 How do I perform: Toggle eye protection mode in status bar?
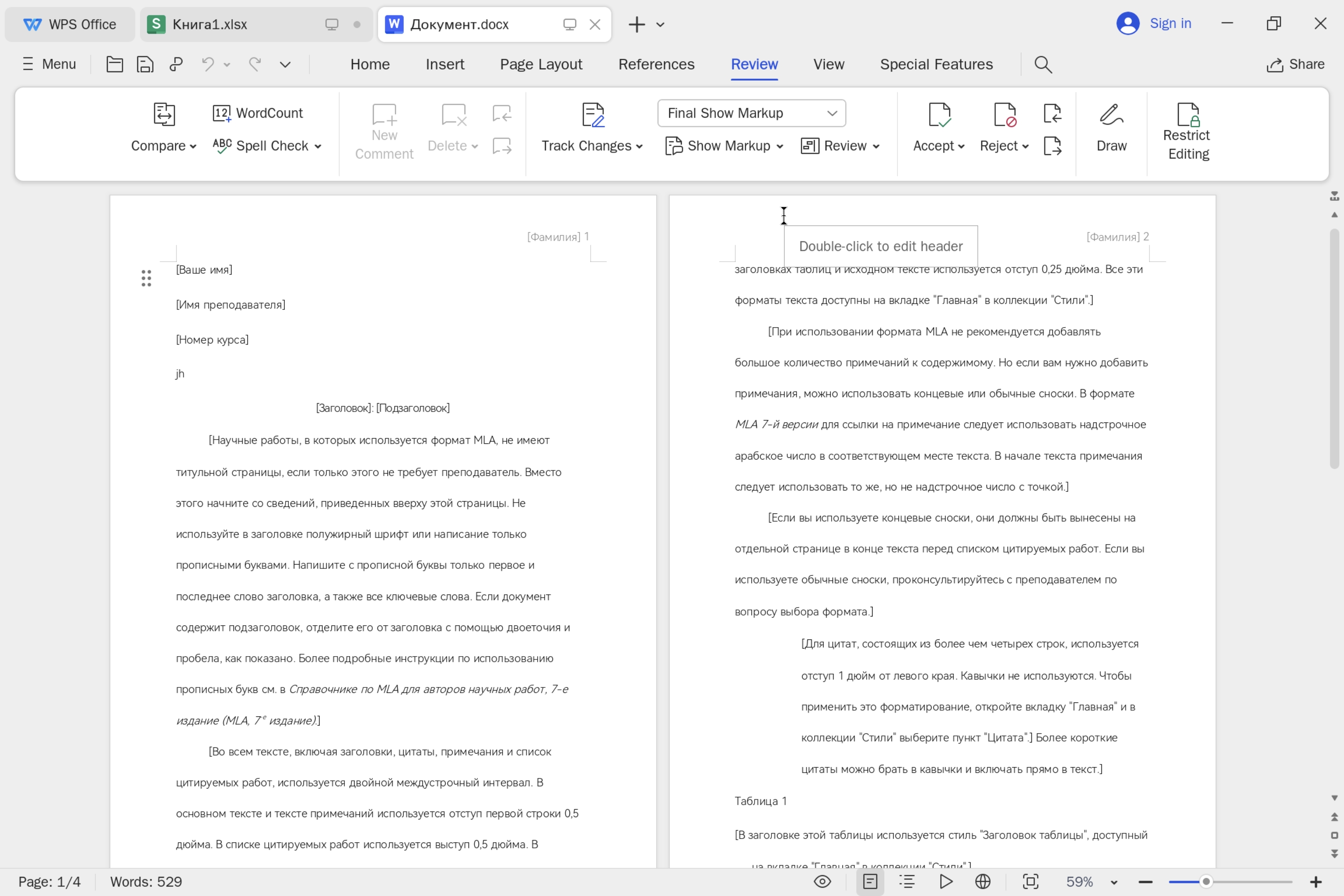coord(822,882)
